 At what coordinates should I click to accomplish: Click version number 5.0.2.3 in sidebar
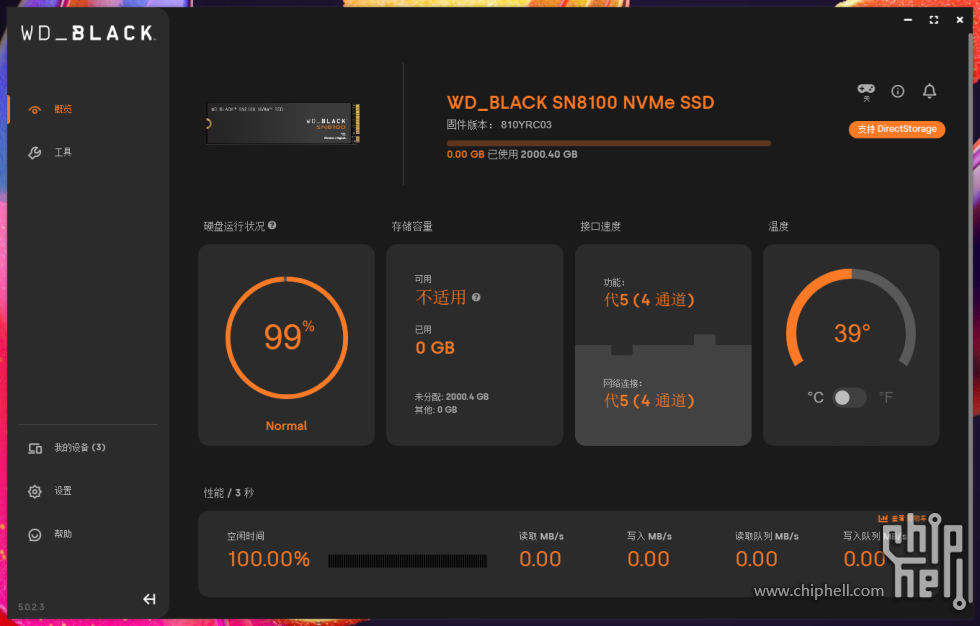click(31, 607)
